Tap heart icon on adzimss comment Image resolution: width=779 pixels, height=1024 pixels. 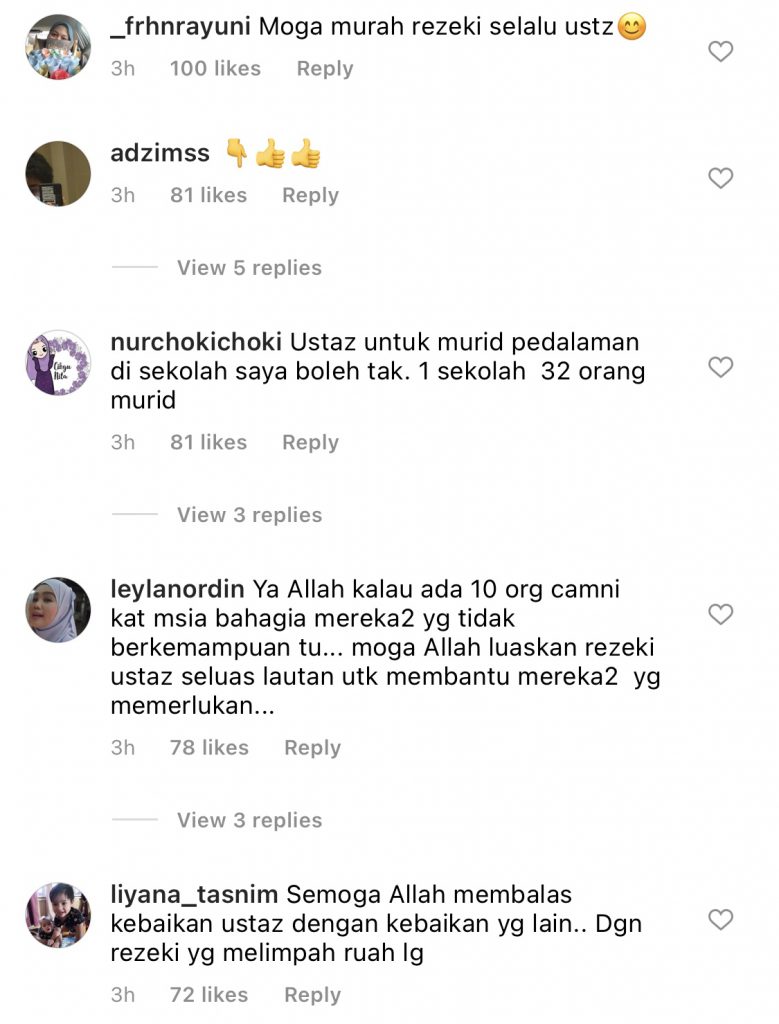pyautogui.click(x=720, y=178)
